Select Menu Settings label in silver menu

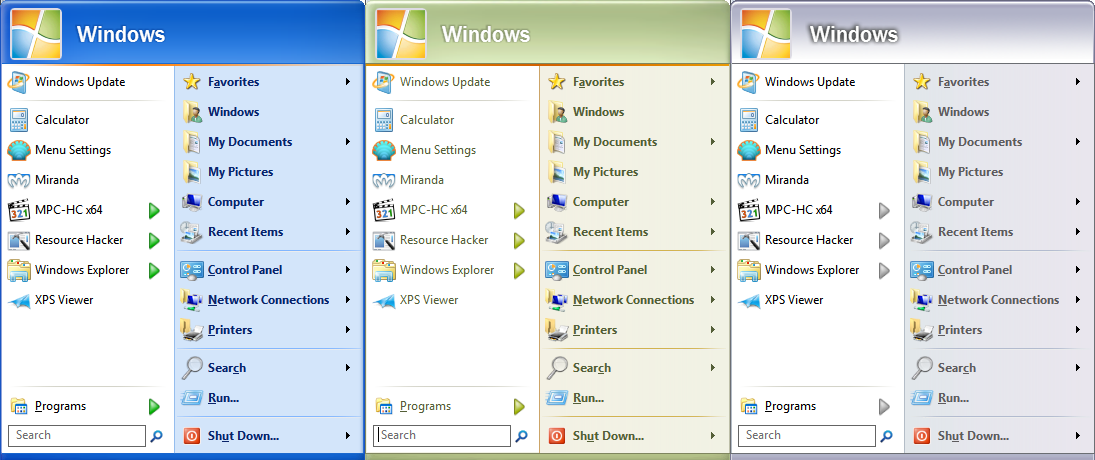(x=802, y=150)
